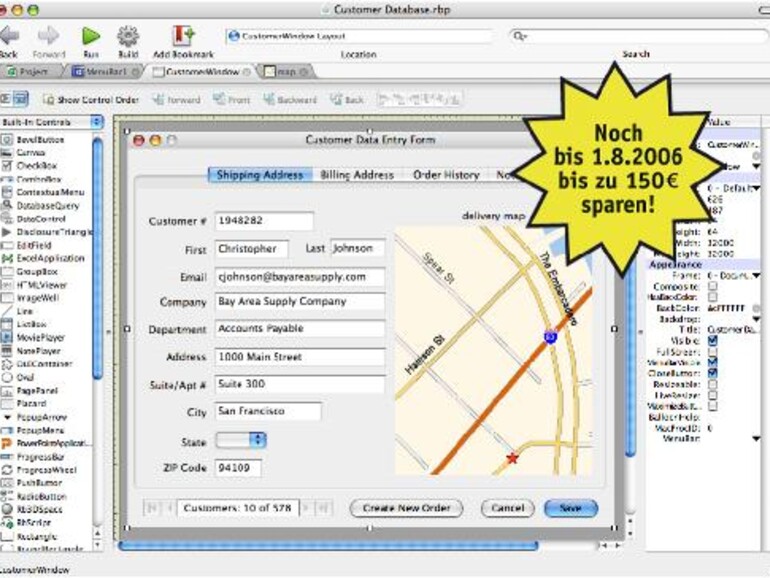Click the Forward navigation arrow in the toolbar

pyautogui.click(x=49, y=35)
